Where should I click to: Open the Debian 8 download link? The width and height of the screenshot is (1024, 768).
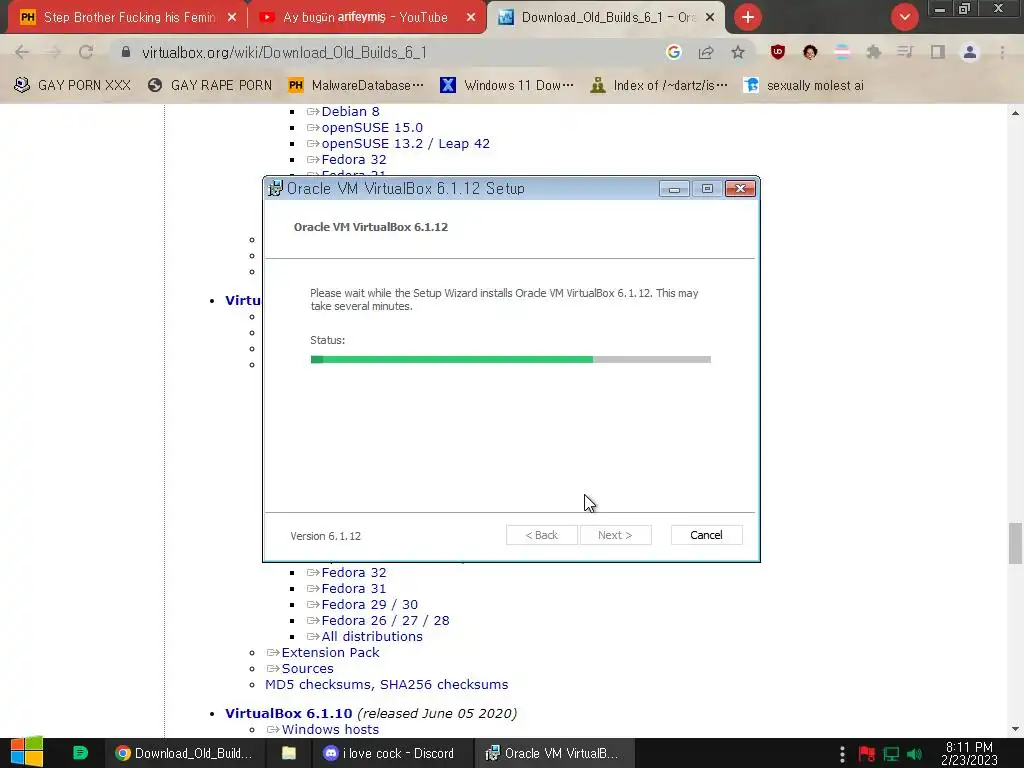[x=350, y=112]
